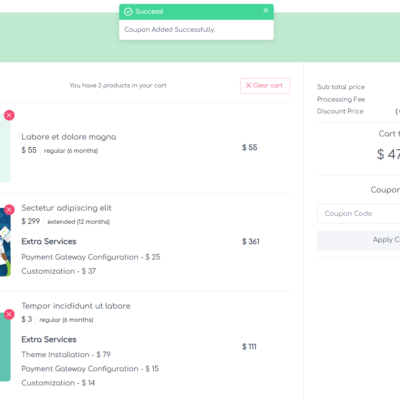Open the Labore et dolore magna product
This screenshot has width=400, height=400.
coord(69,137)
